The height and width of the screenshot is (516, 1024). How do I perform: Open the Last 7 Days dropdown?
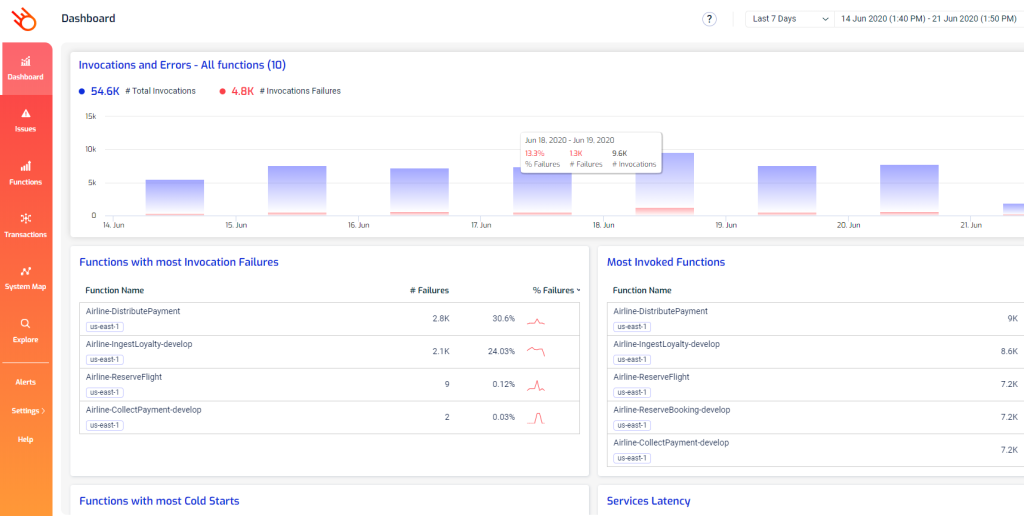point(790,19)
